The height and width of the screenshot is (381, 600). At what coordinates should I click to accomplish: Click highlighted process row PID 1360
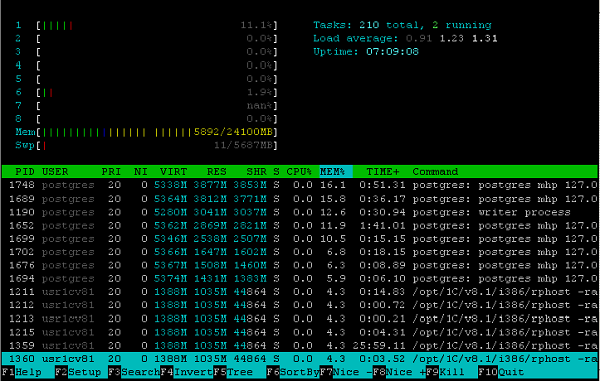click(x=300, y=359)
